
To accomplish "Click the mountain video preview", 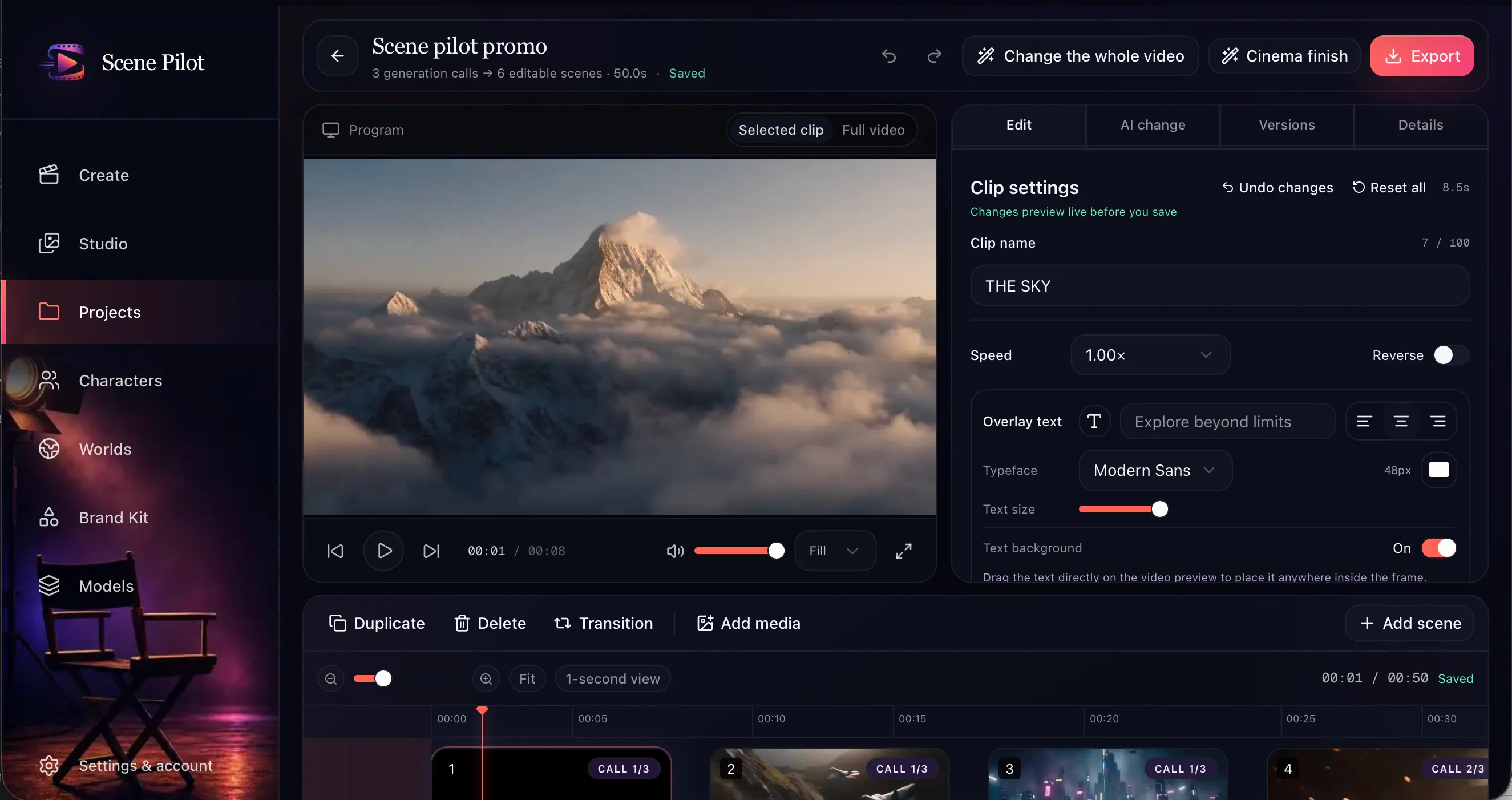I will [619, 336].
